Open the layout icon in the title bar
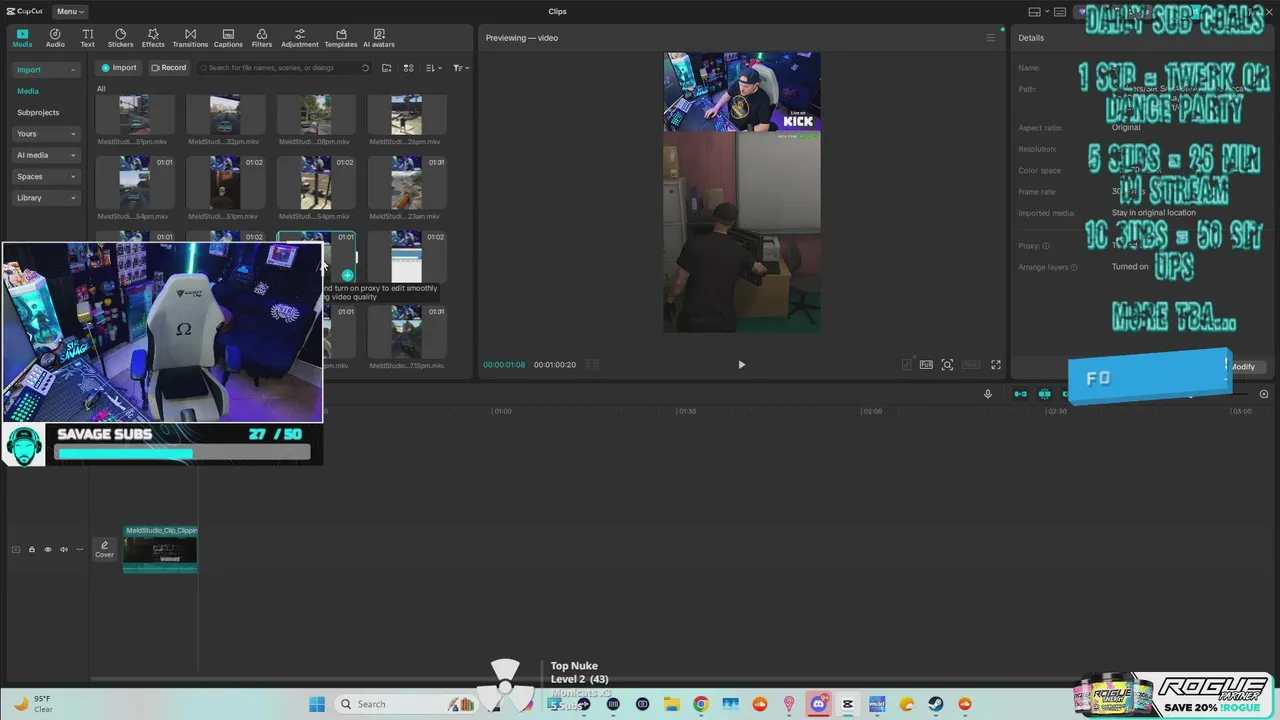Screen dimensions: 1280x720 [x=1035, y=11]
